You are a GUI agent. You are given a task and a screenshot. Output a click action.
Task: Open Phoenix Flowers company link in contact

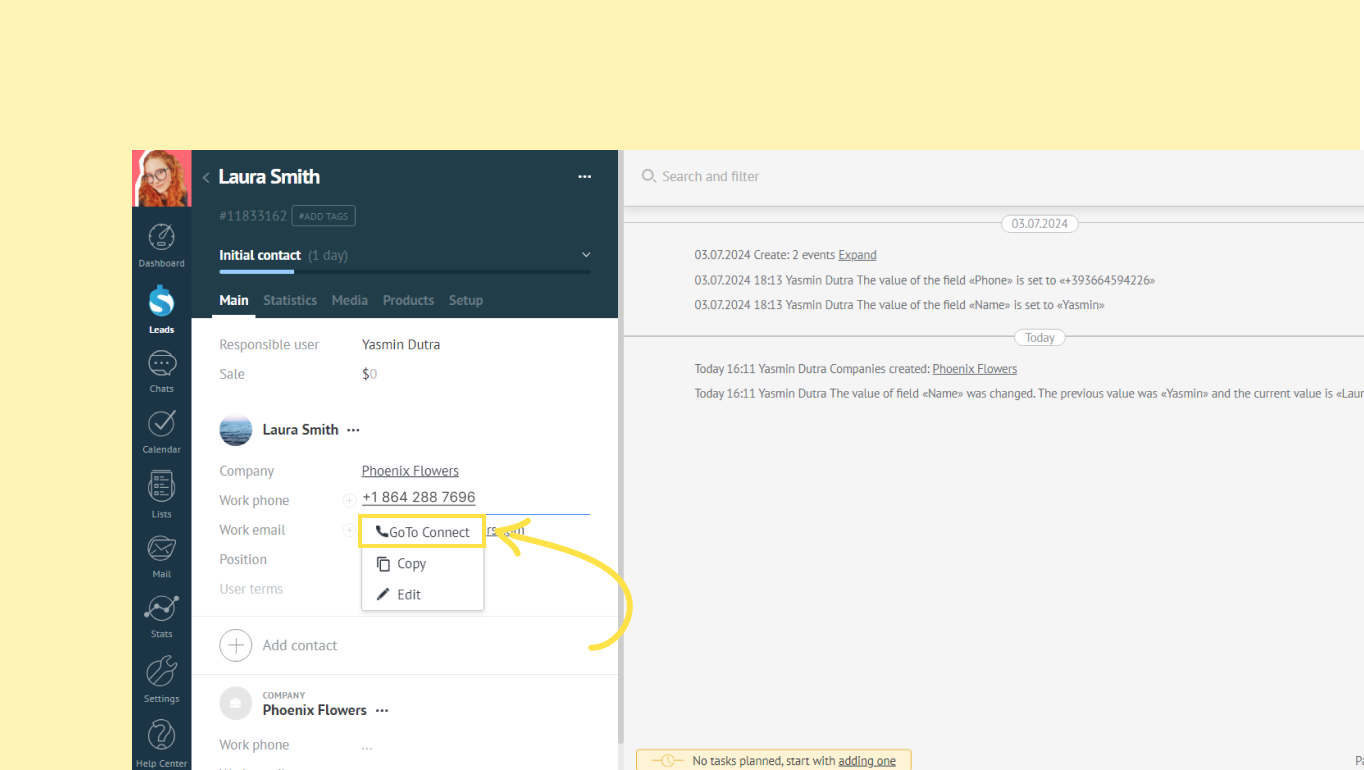pos(410,471)
